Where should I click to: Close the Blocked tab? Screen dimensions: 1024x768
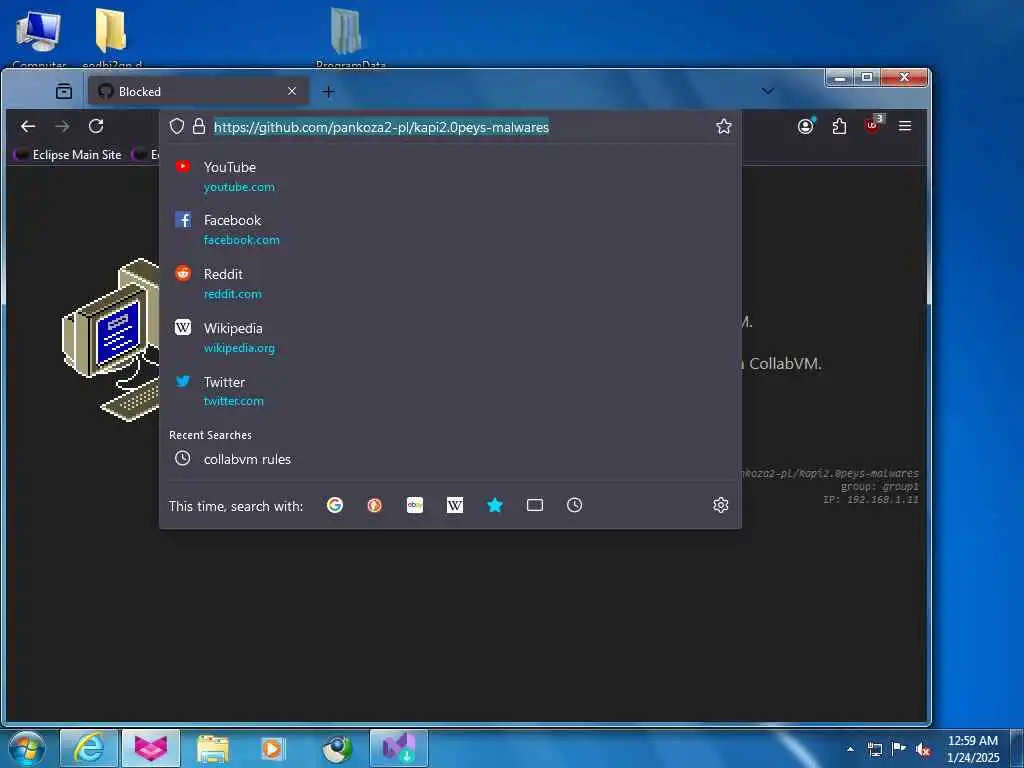[x=292, y=91]
